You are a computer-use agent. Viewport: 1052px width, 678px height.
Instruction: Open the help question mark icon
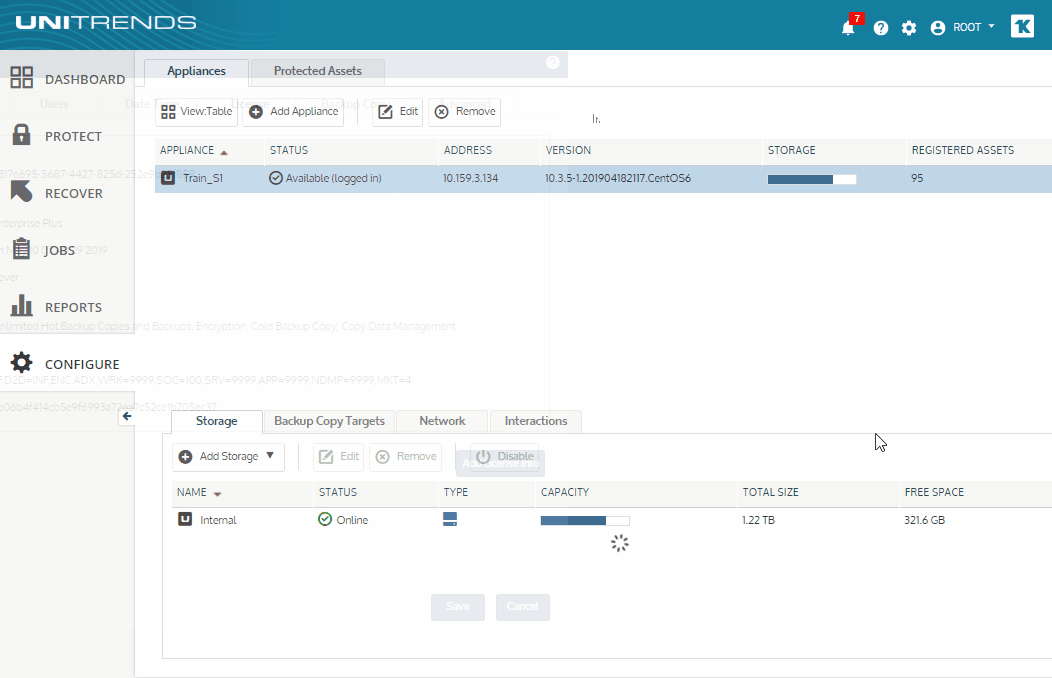(x=881, y=27)
